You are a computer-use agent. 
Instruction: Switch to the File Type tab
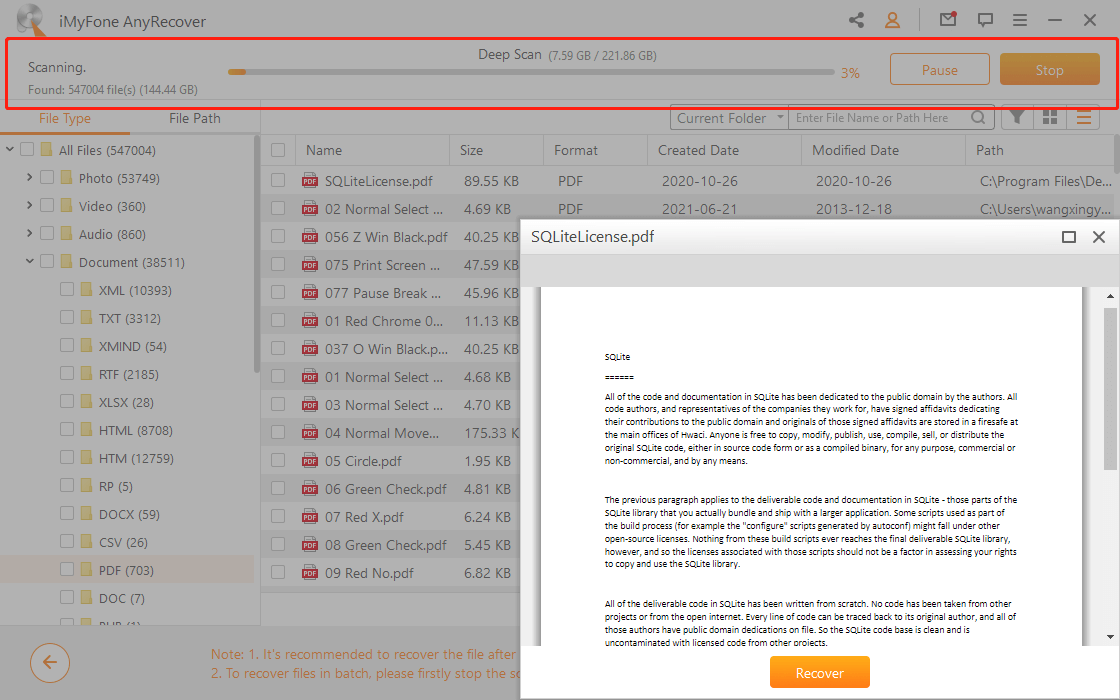[65, 119]
